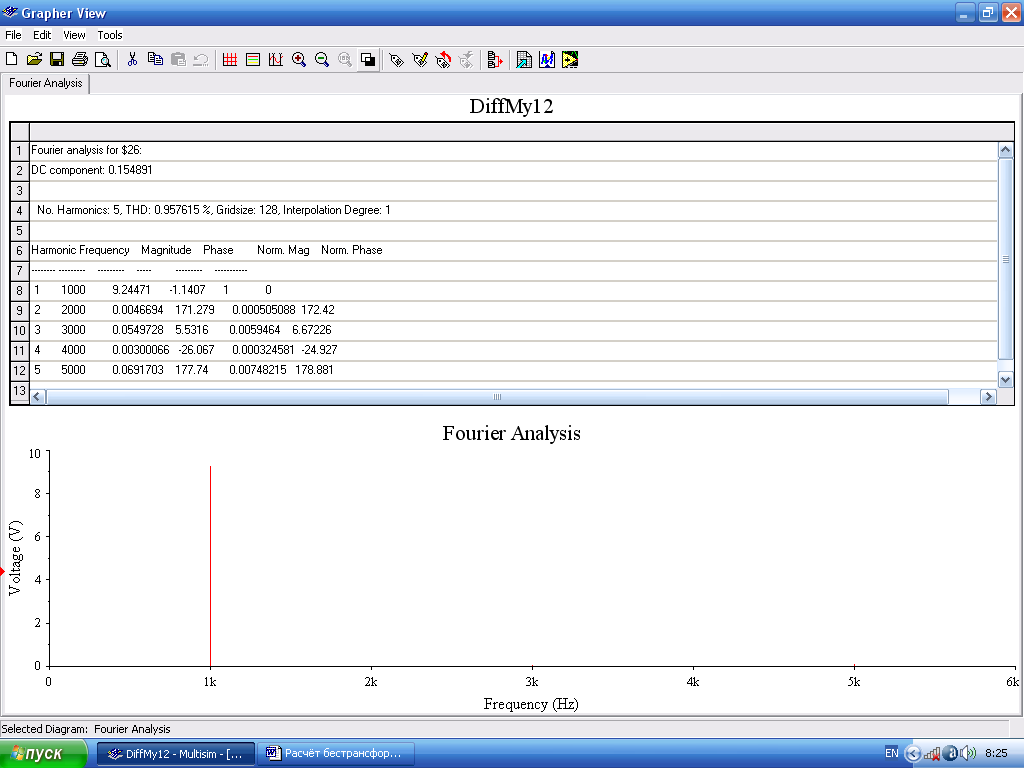Click the Cut scissors icon
The image size is (1024, 768).
[x=132, y=60]
